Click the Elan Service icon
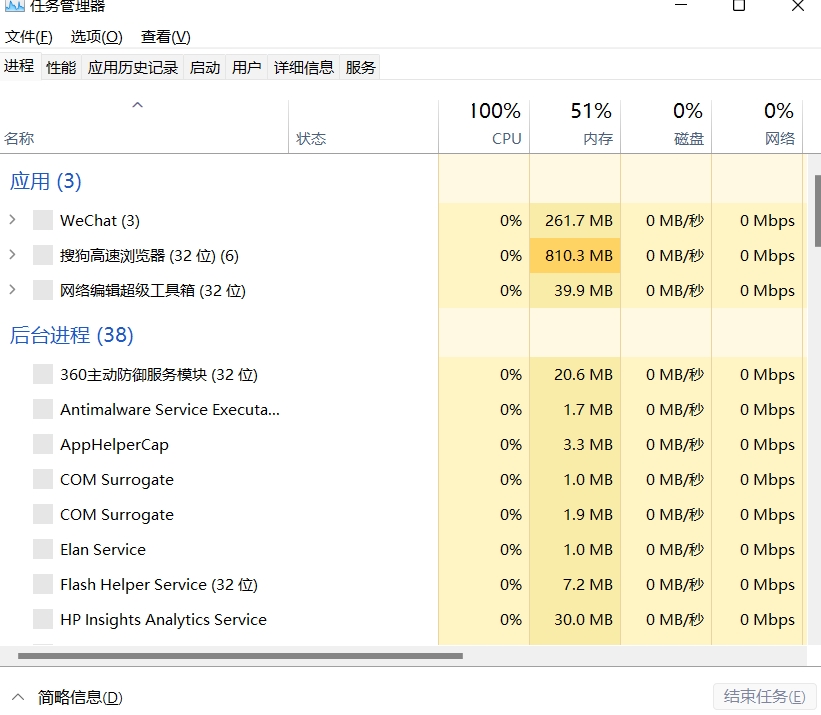This screenshot has width=821, height=715. pos(43,550)
